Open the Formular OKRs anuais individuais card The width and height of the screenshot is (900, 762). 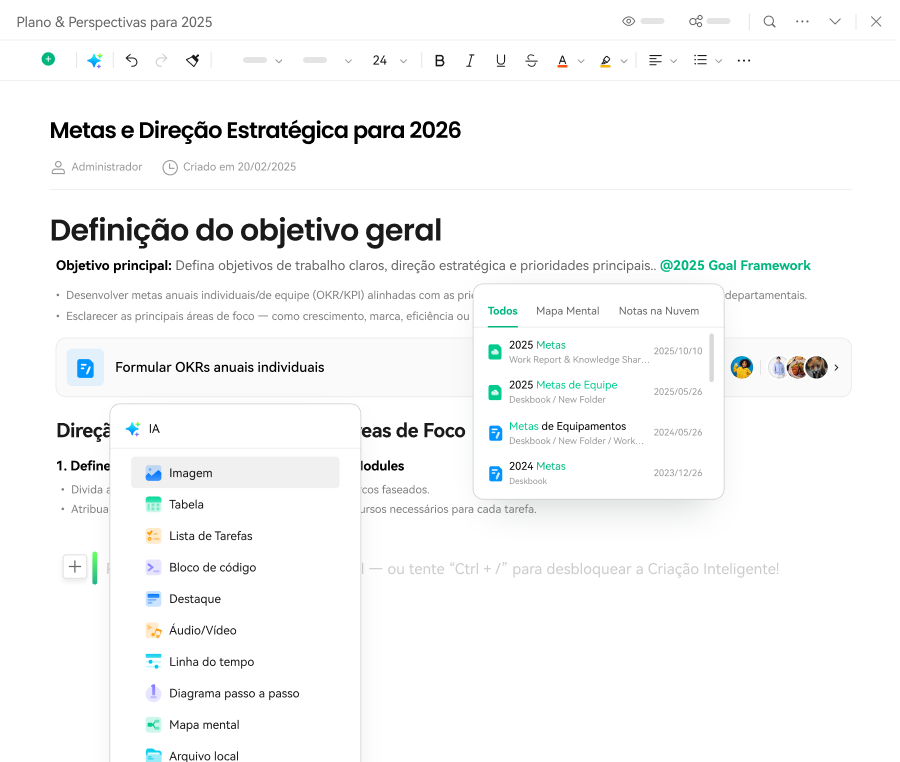point(220,367)
